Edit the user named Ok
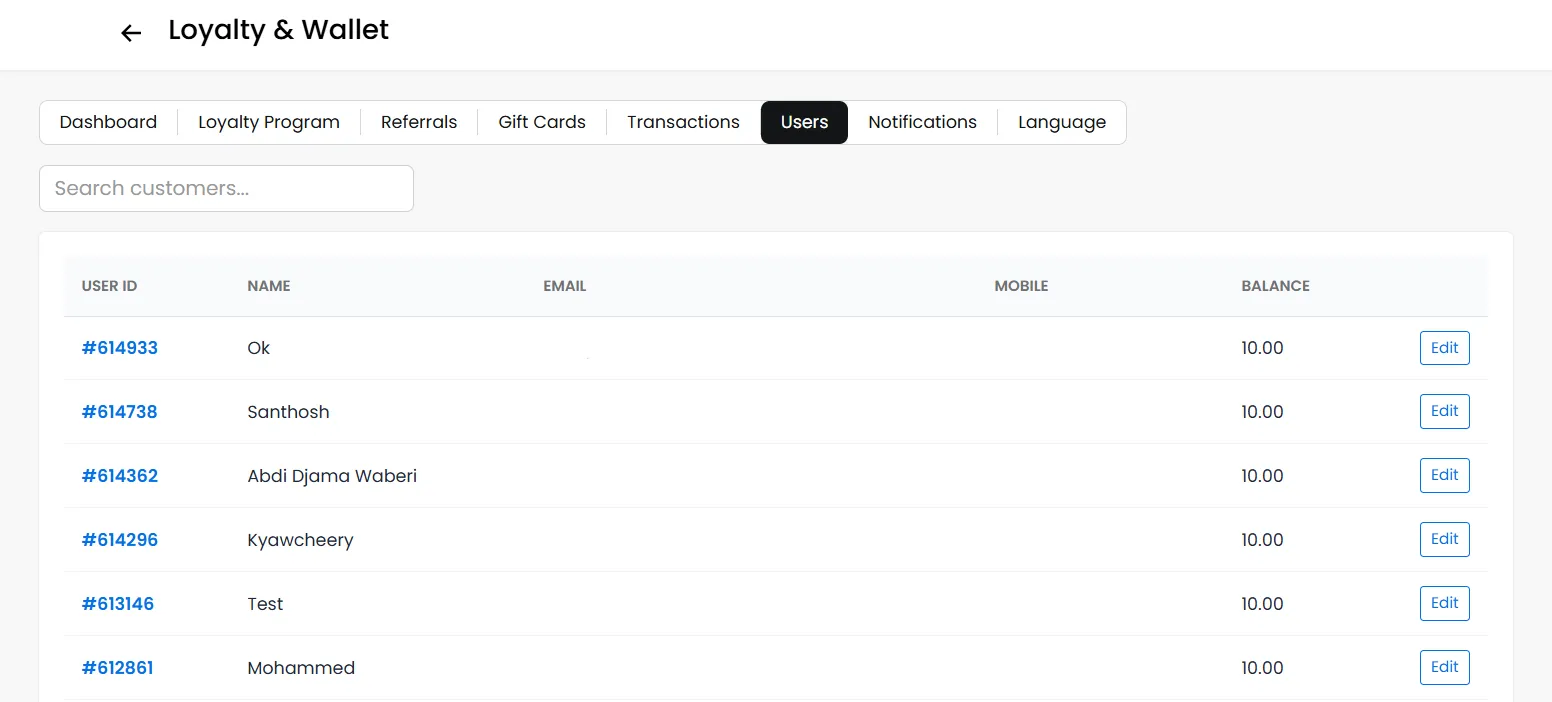 tap(1444, 348)
